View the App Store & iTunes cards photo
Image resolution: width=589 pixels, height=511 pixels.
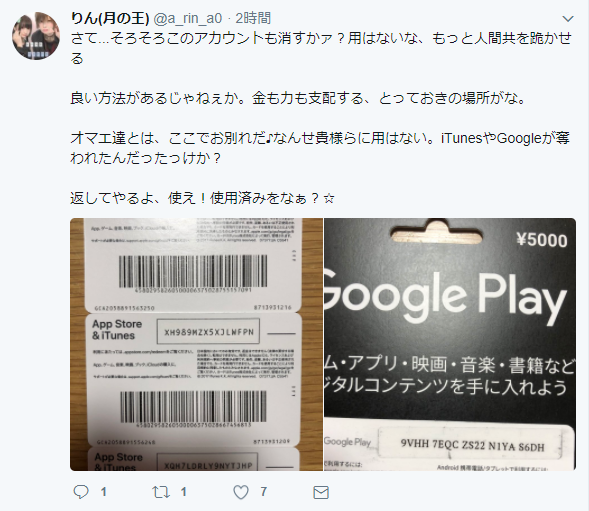pyautogui.click(x=196, y=344)
